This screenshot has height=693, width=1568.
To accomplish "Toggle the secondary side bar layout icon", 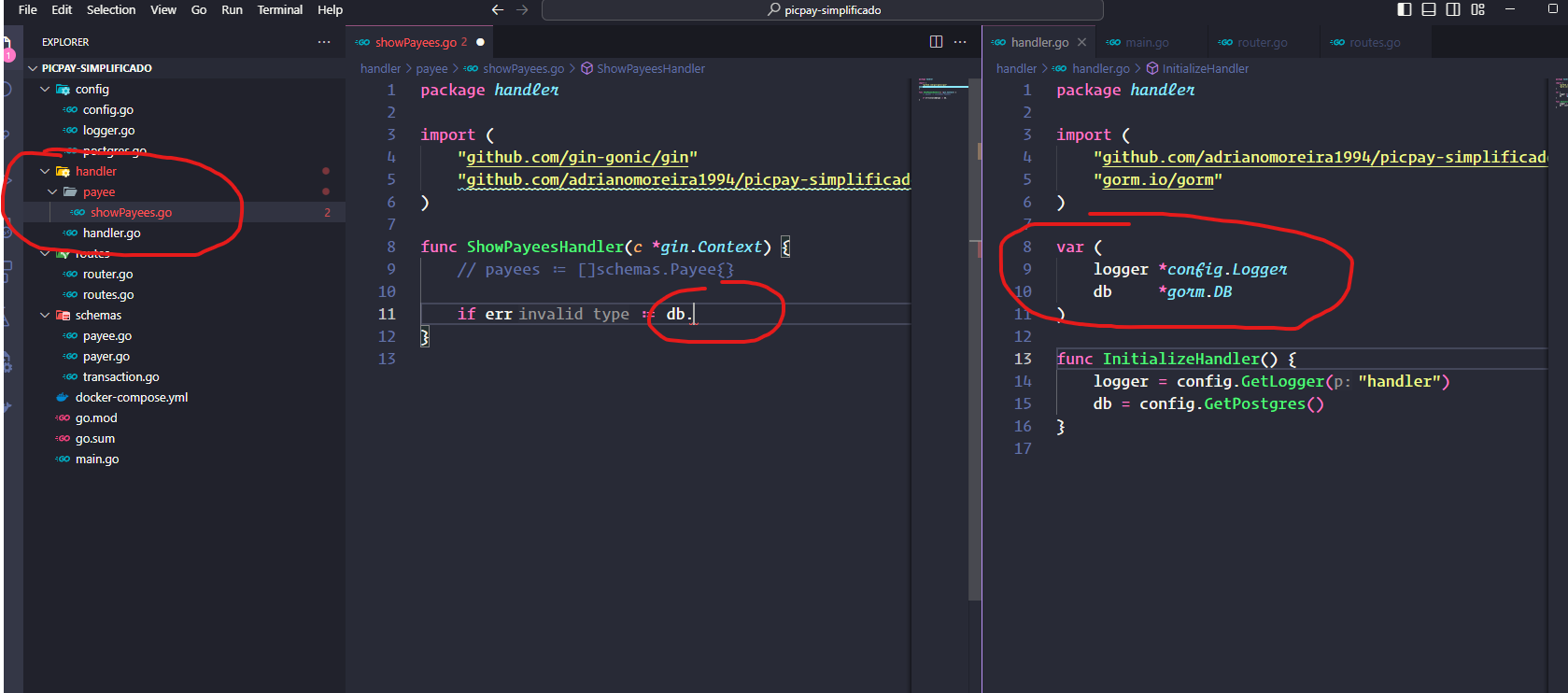I will 1453,9.
